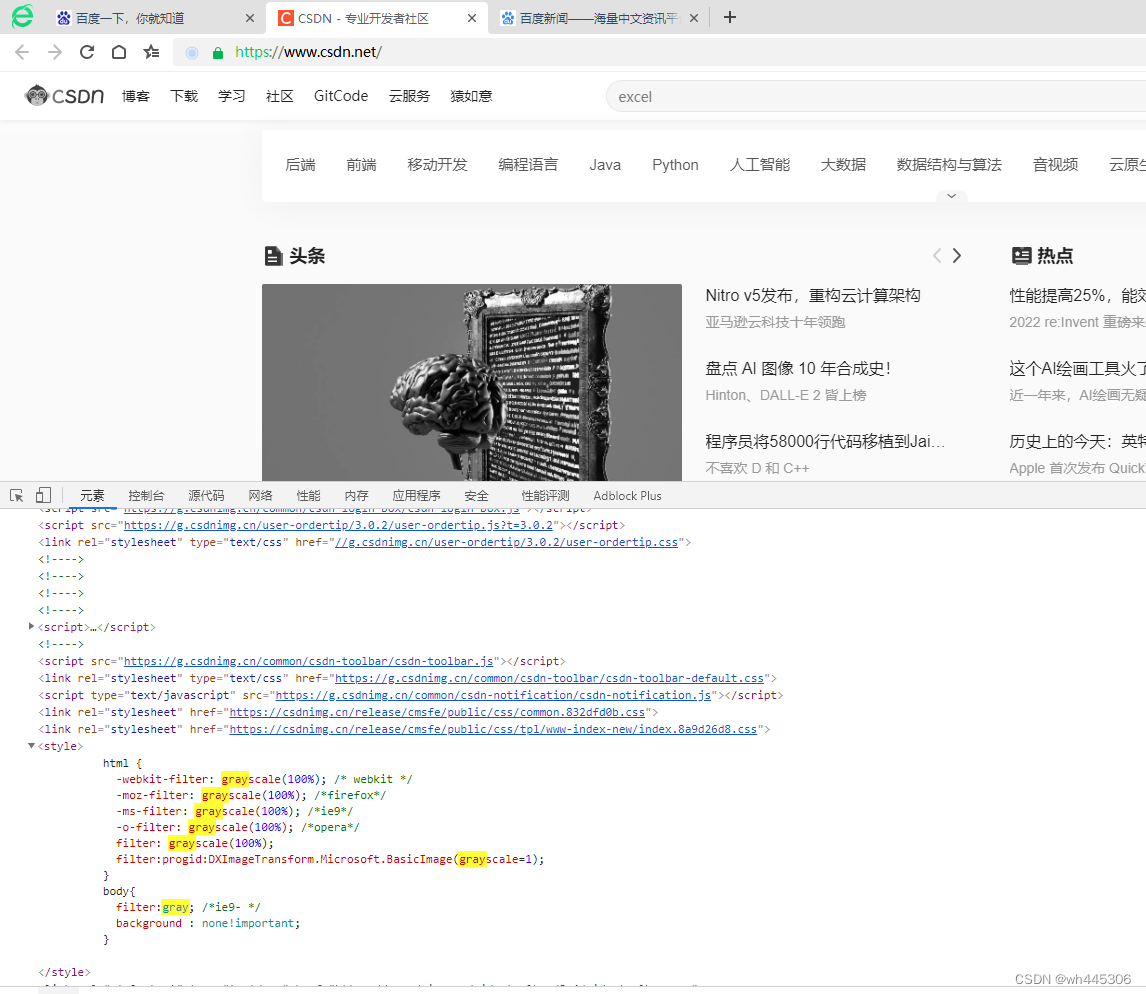The height and width of the screenshot is (994, 1146).
Task: Collapse the style node triangle
Action: pos(31,746)
